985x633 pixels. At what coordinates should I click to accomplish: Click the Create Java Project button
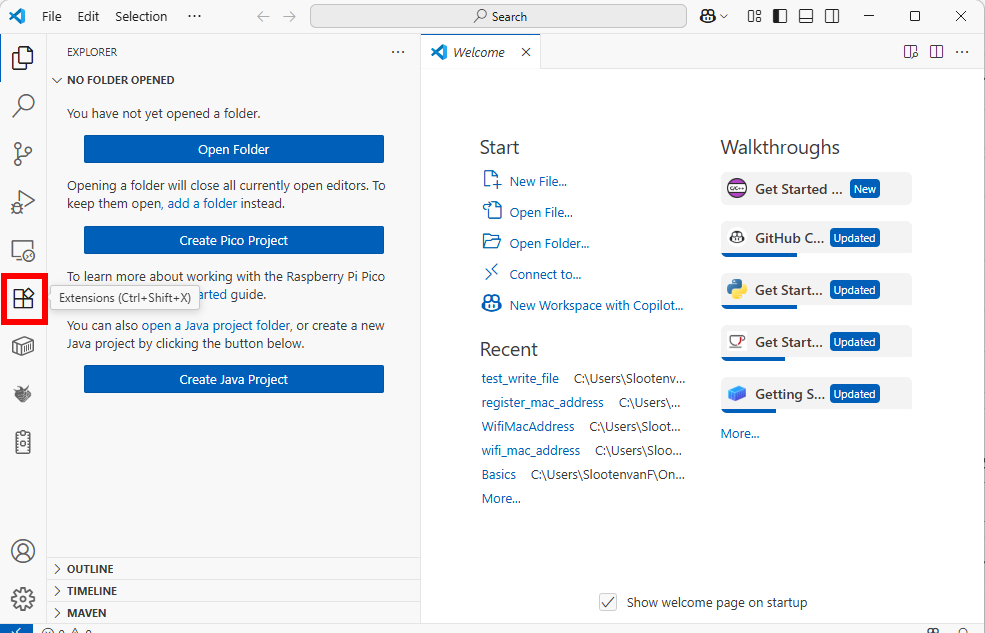tap(234, 379)
